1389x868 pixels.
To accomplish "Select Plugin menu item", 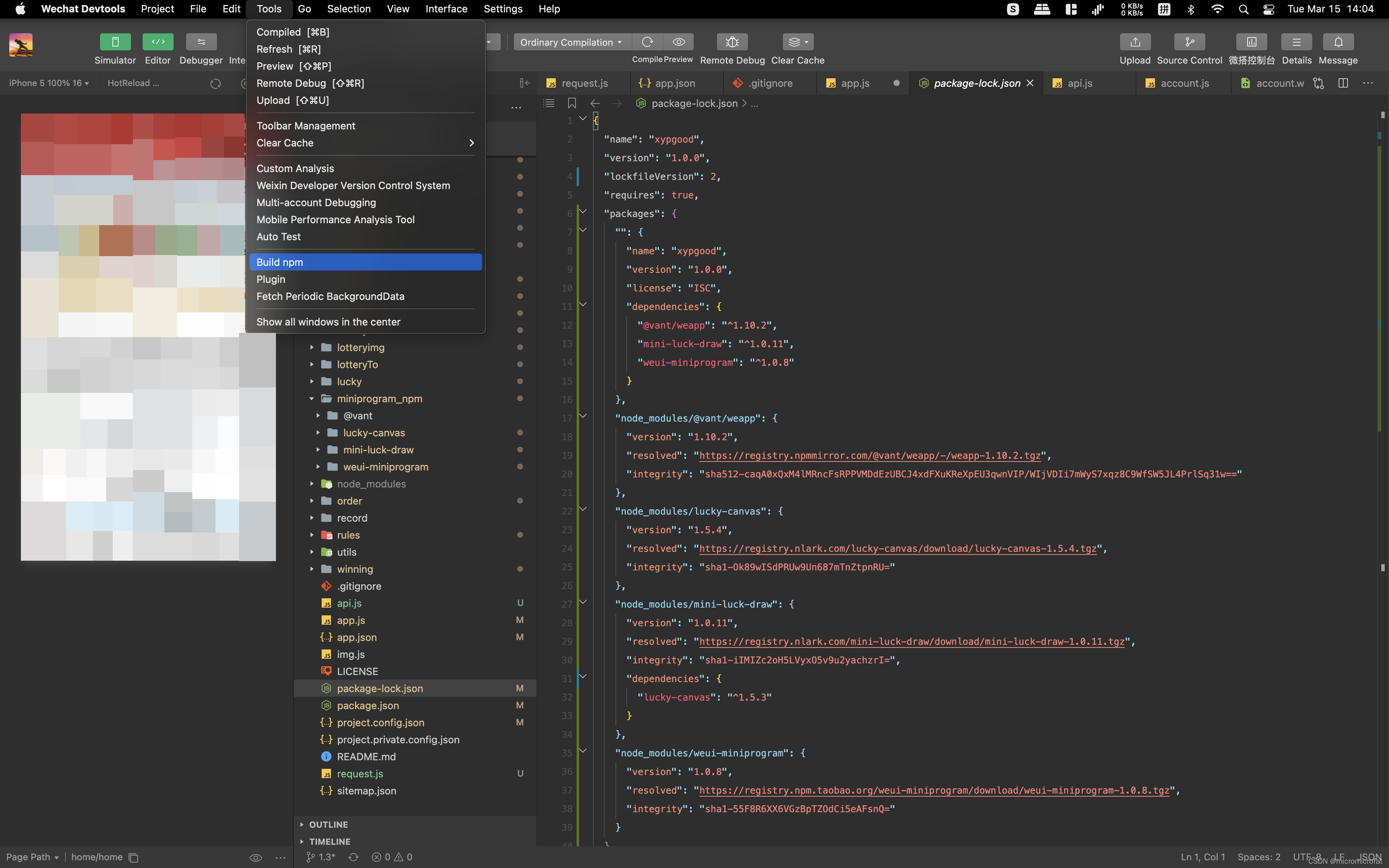I will [x=365, y=279].
